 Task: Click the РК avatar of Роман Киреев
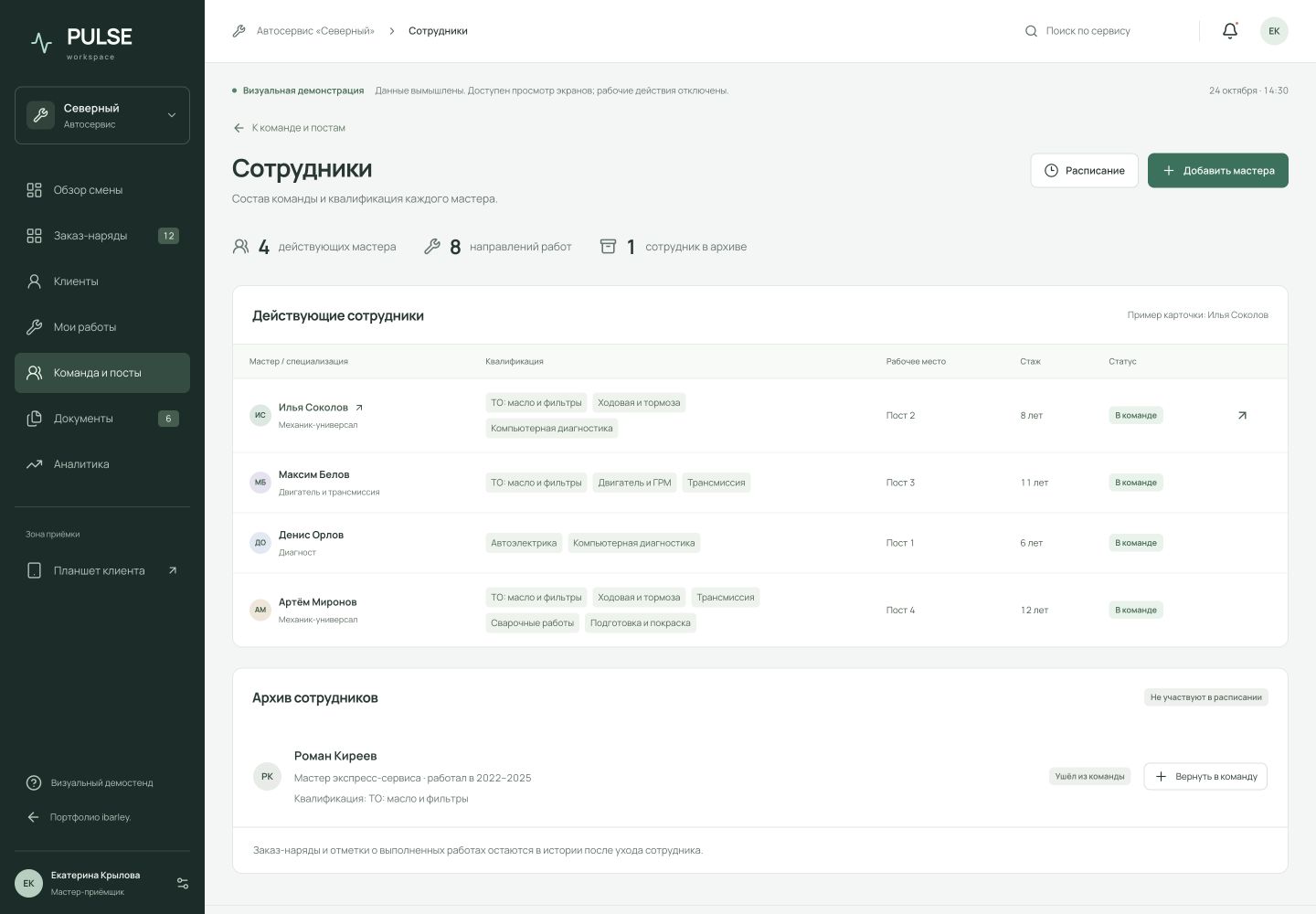[267, 776]
